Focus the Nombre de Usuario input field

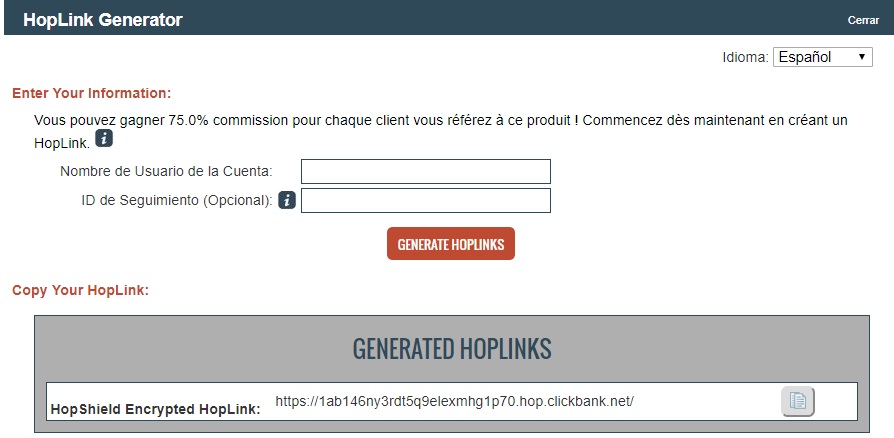pos(426,172)
